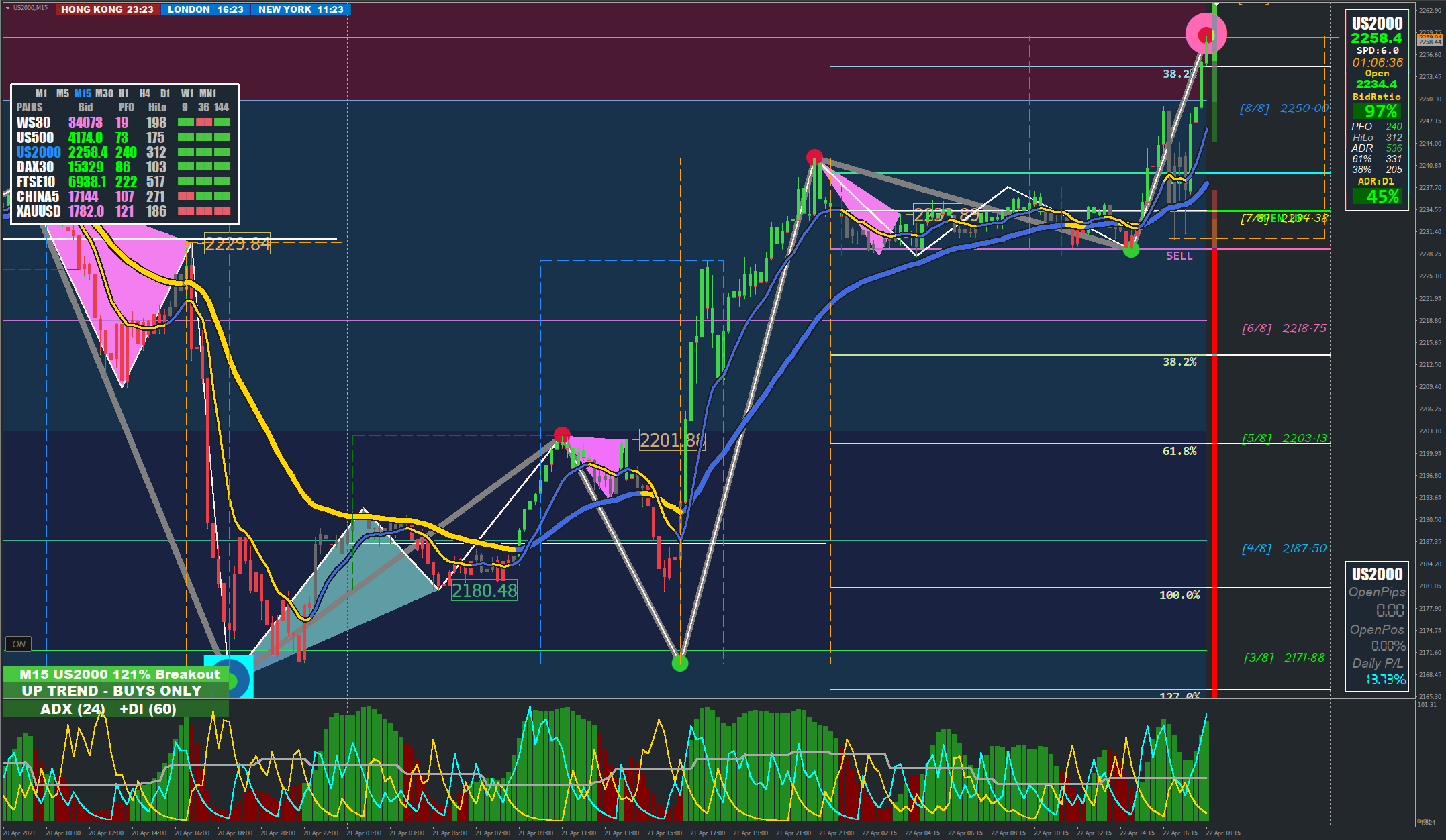Select the MN1 timeframe in the dashboard

click(x=207, y=93)
